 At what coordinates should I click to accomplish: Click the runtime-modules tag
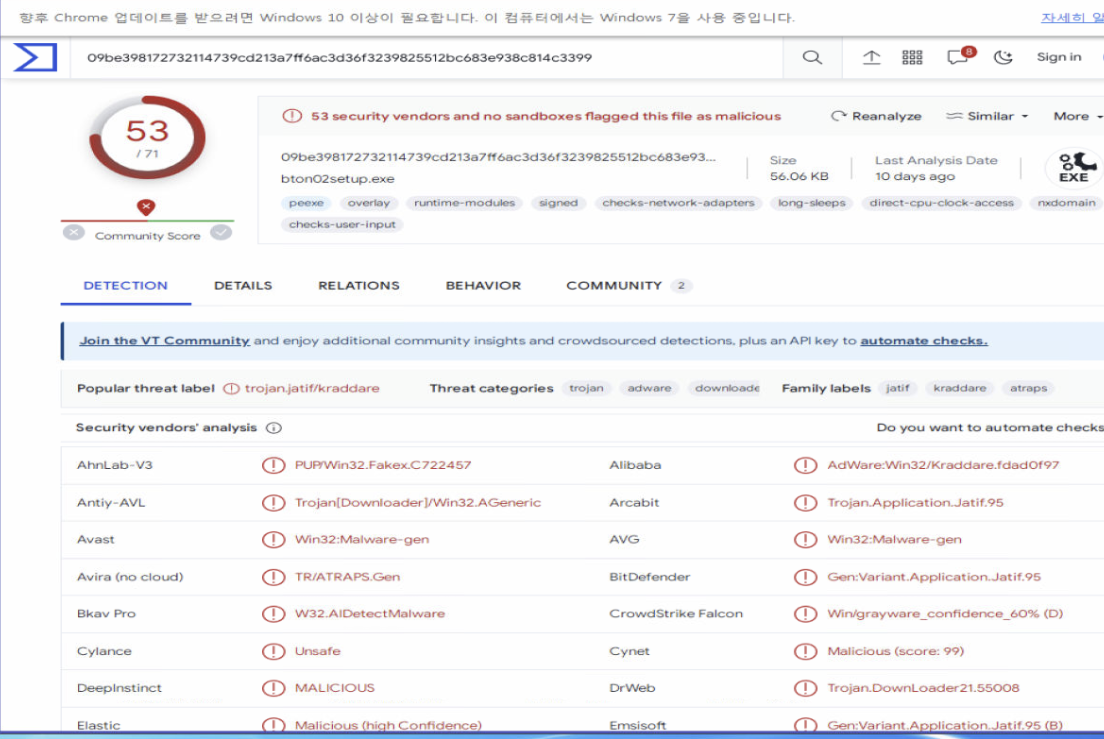[464, 203]
